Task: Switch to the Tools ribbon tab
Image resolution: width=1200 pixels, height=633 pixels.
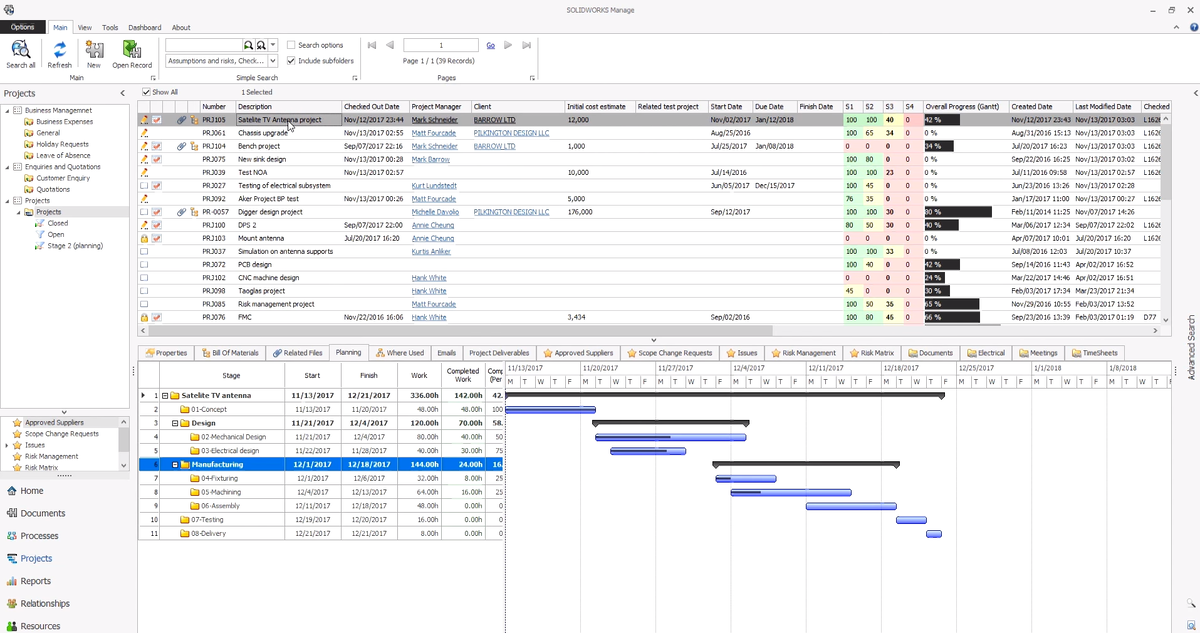Action: [110, 27]
